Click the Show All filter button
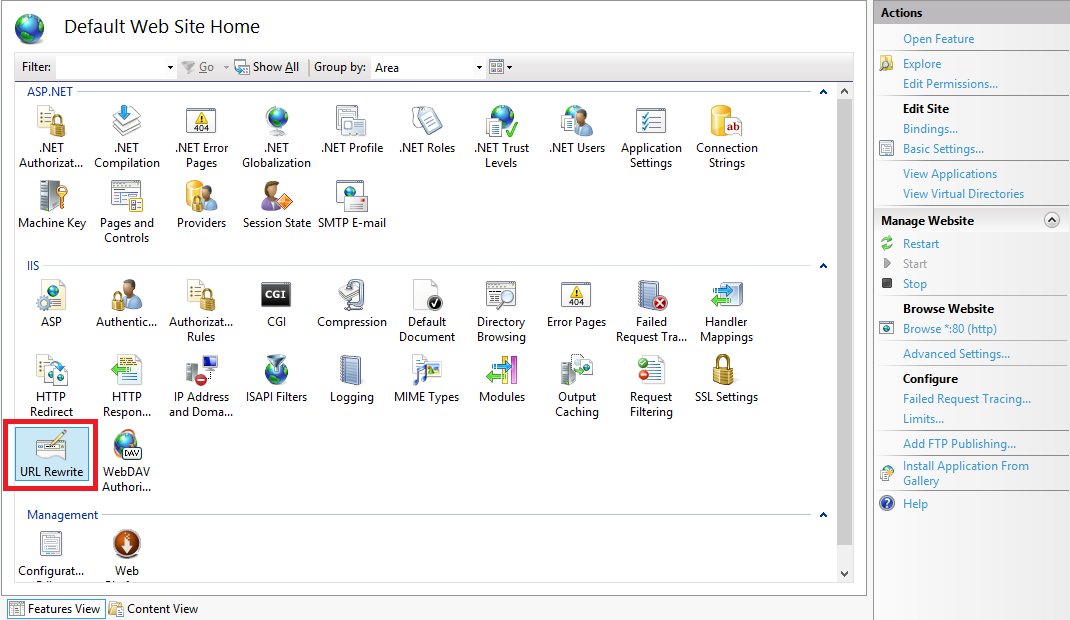The width and height of the screenshot is (1070, 620). [267, 67]
